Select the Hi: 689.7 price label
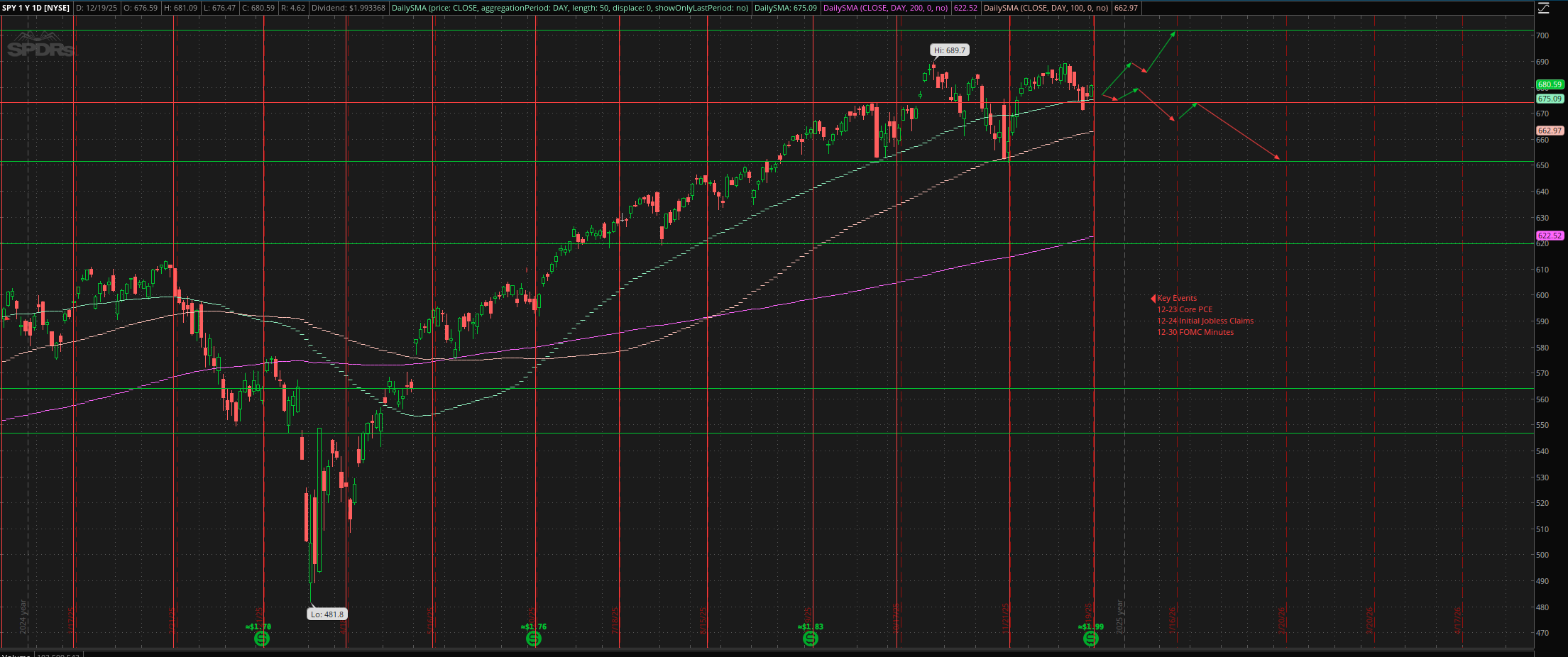This screenshot has height=657, width=1568. tap(949, 50)
